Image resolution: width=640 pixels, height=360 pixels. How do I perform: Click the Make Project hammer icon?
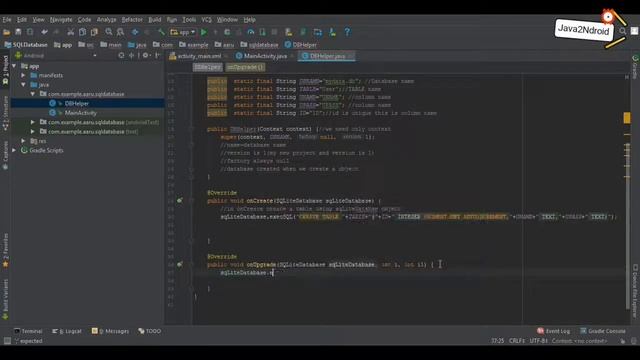pos(161,32)
